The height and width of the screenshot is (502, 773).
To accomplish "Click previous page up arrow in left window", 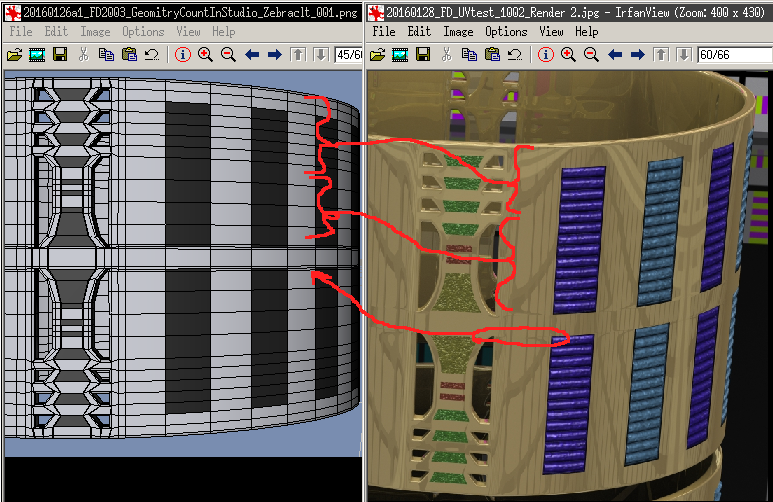I will [x=298, y=54].
